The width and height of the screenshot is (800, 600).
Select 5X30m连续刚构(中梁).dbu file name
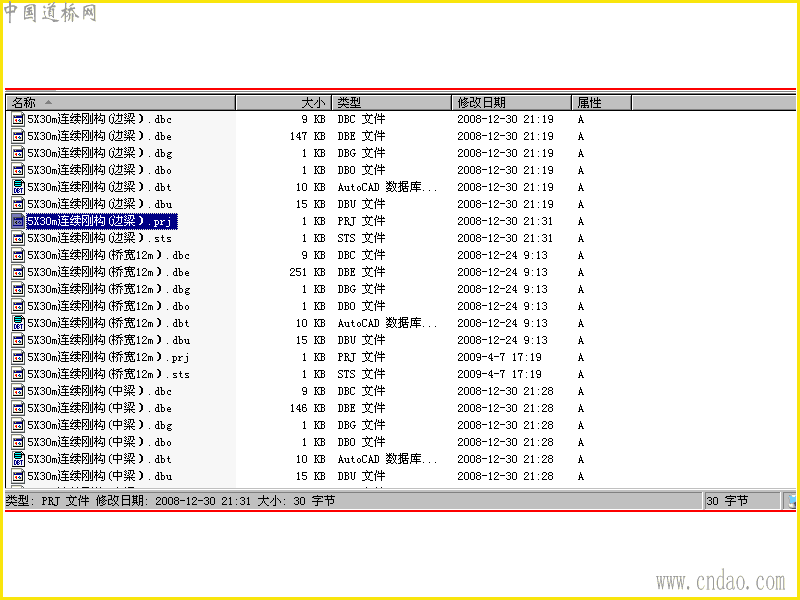click(99, 476)
